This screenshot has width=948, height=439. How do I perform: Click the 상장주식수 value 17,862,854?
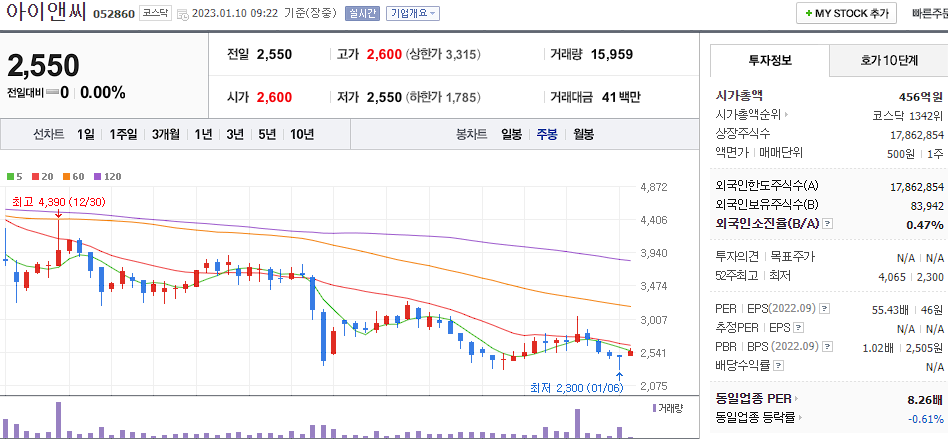pyautogui.click(x=917, y=135)
